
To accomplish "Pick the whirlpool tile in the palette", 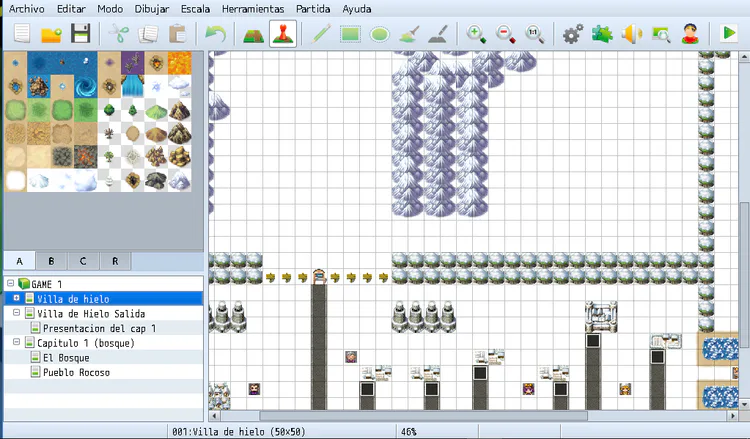I will (x=86, y=87).
